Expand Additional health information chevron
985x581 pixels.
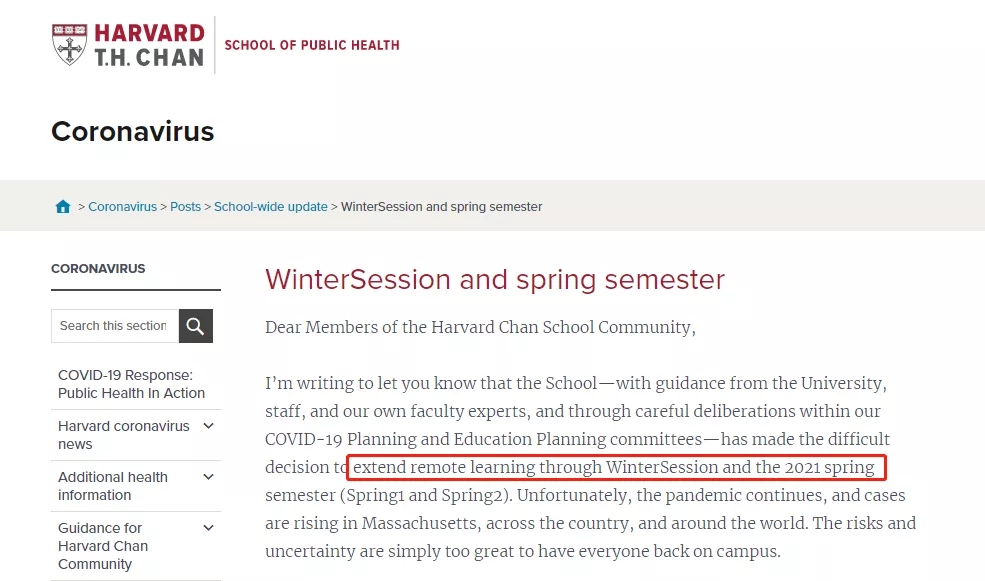pyautogui.click(x=209, y=477)
